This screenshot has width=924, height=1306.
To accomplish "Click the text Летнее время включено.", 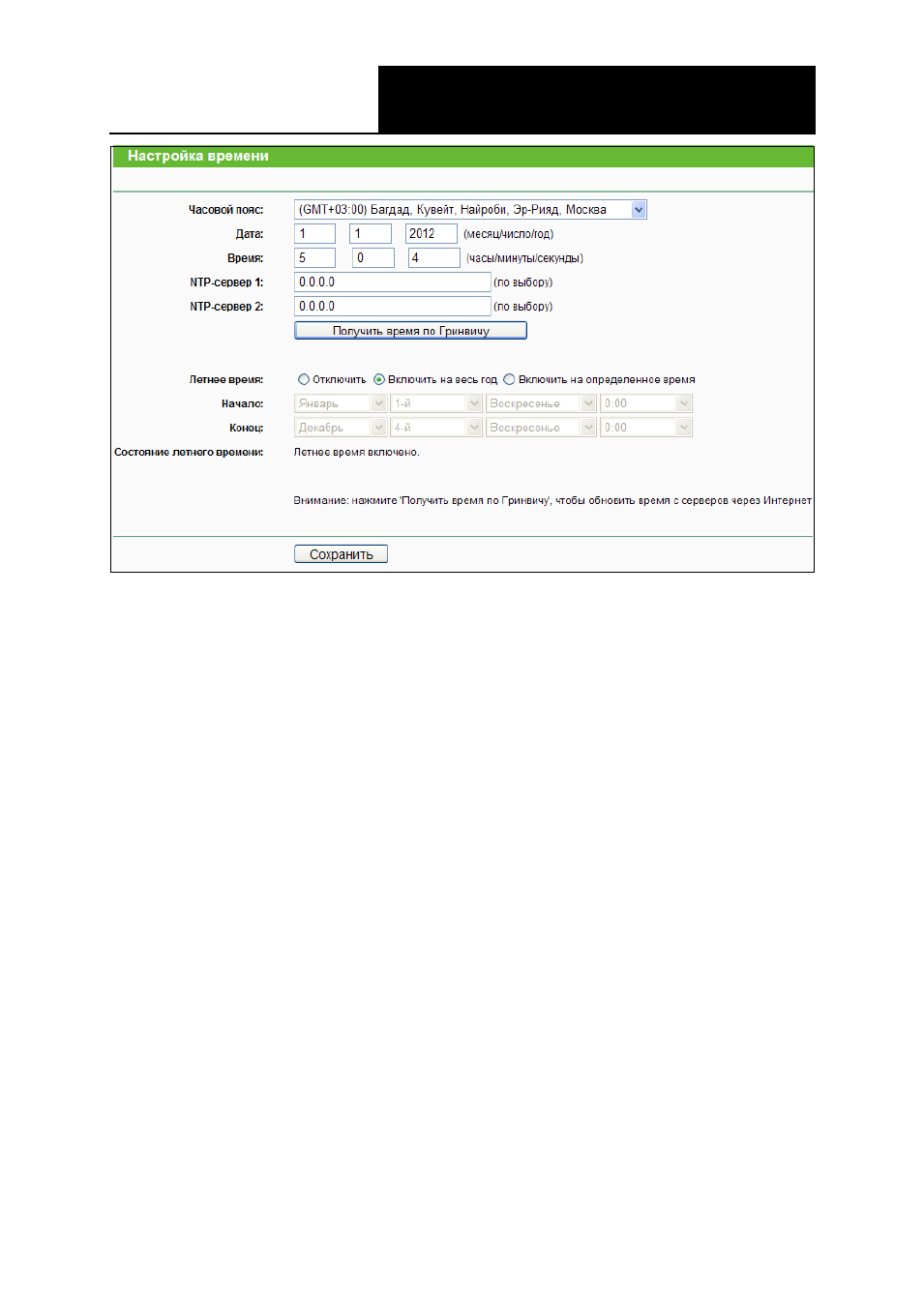I will point(356,453).
